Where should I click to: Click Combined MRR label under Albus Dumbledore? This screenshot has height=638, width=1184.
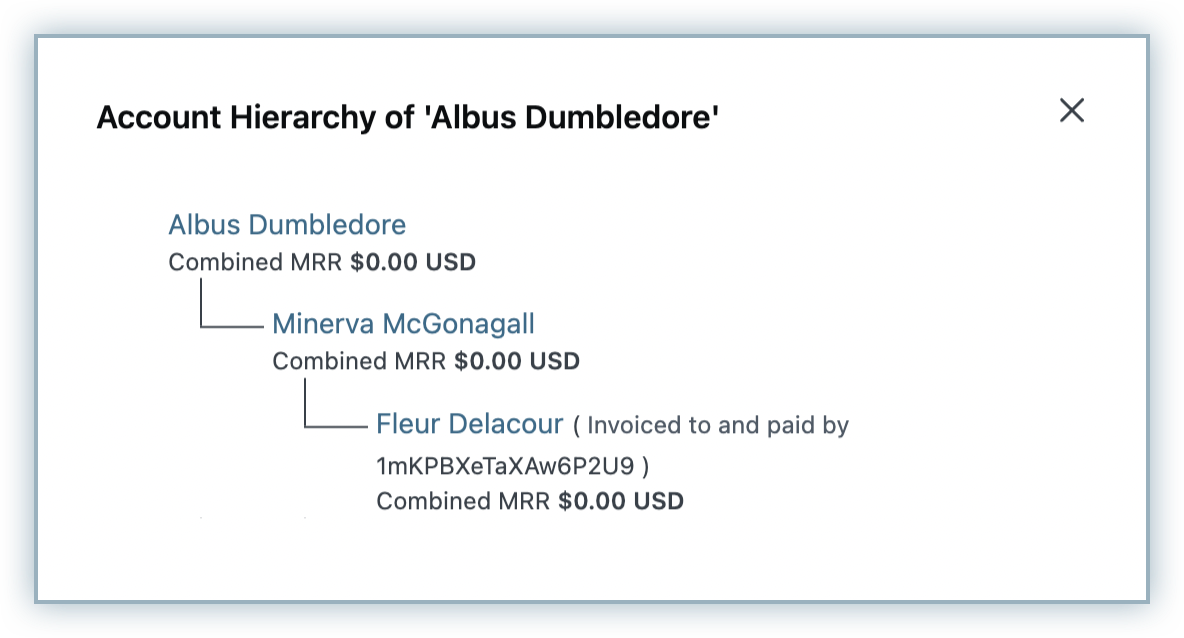click(x=256, y=263)
